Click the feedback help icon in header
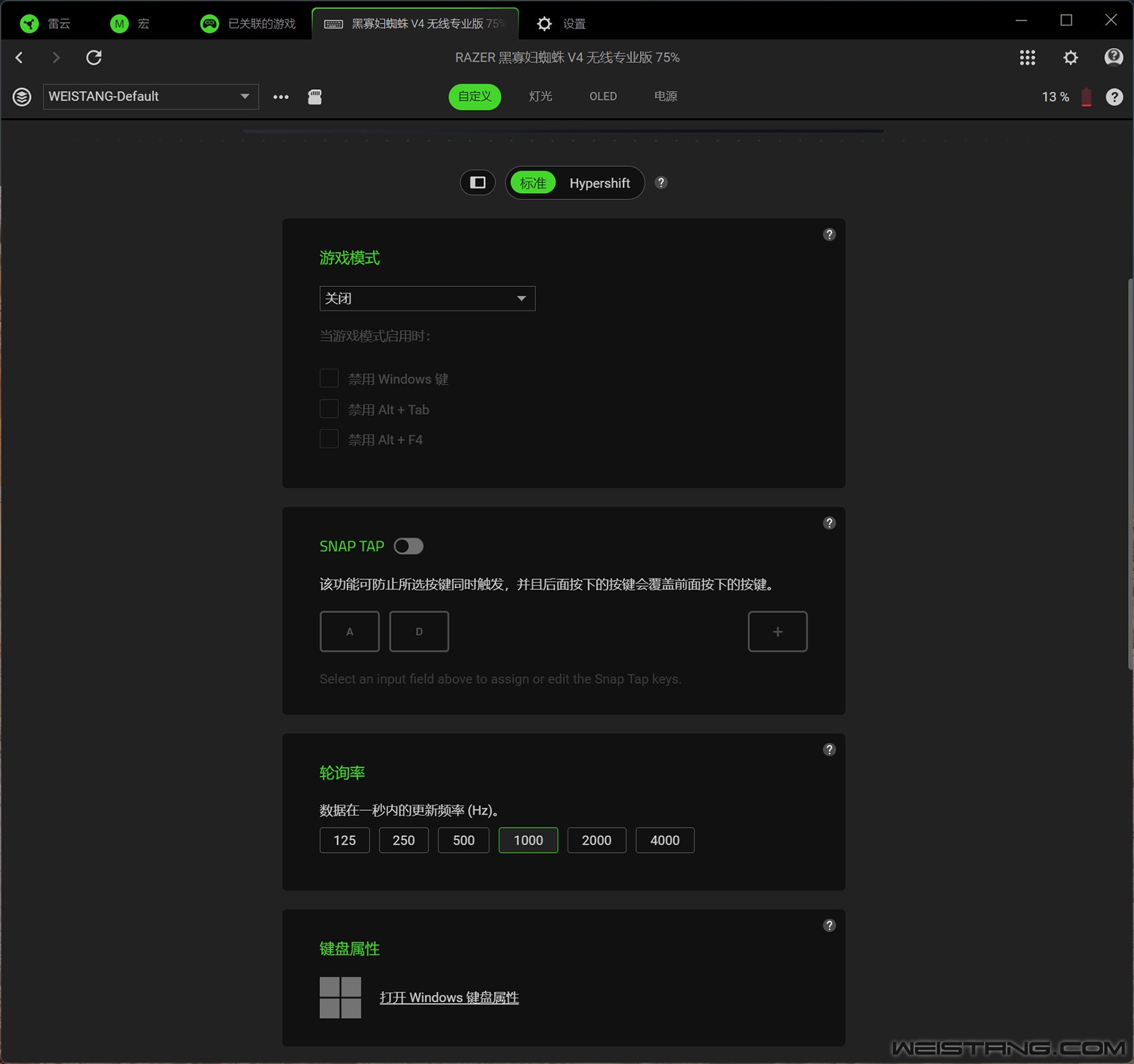 click(1114, 57)
